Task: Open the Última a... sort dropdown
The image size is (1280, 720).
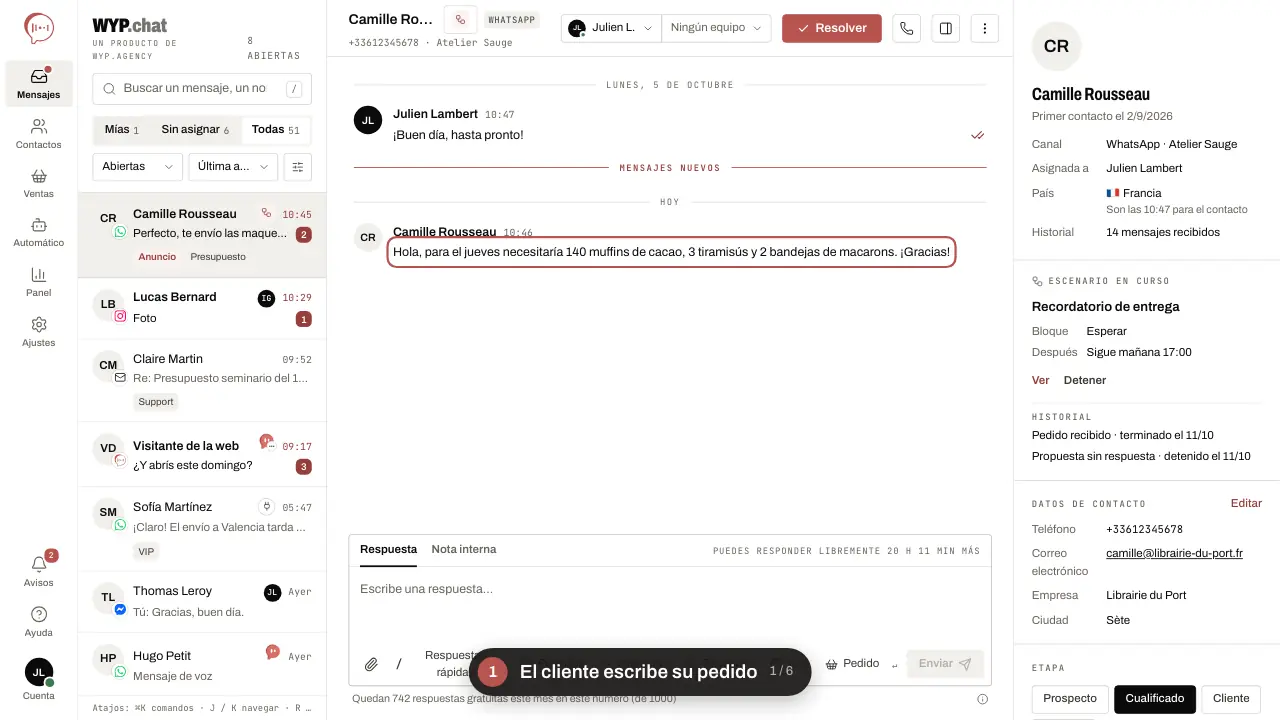Action: tap(233, 167)
